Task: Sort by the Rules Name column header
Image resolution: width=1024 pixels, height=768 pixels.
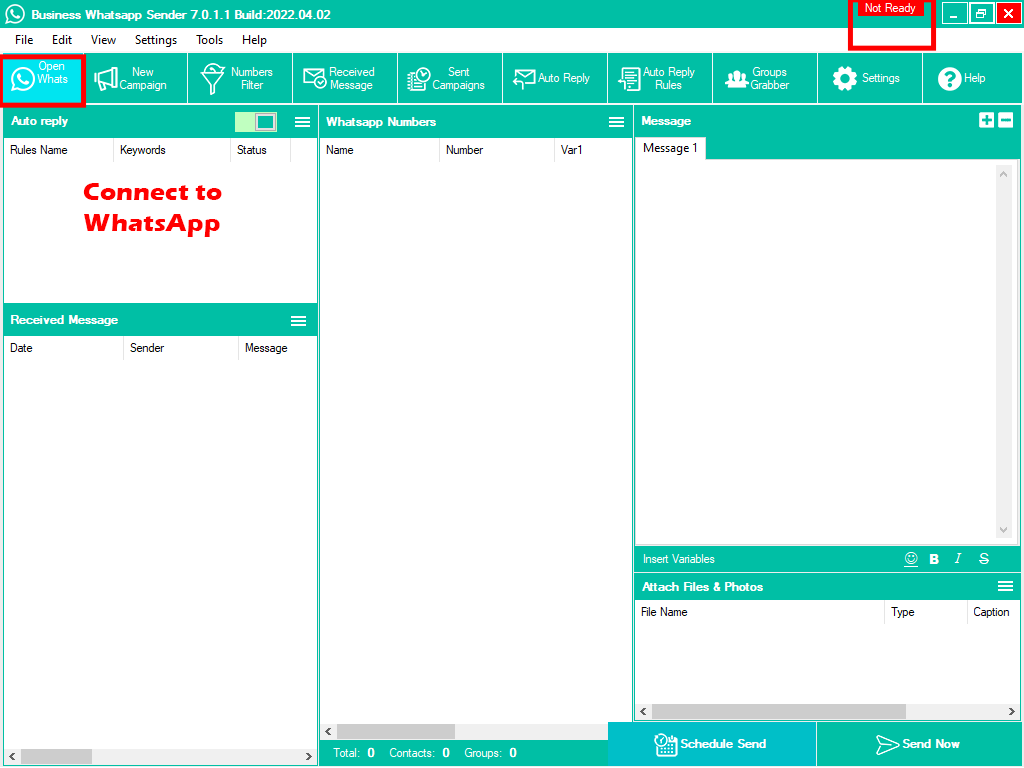Action: 59,150
